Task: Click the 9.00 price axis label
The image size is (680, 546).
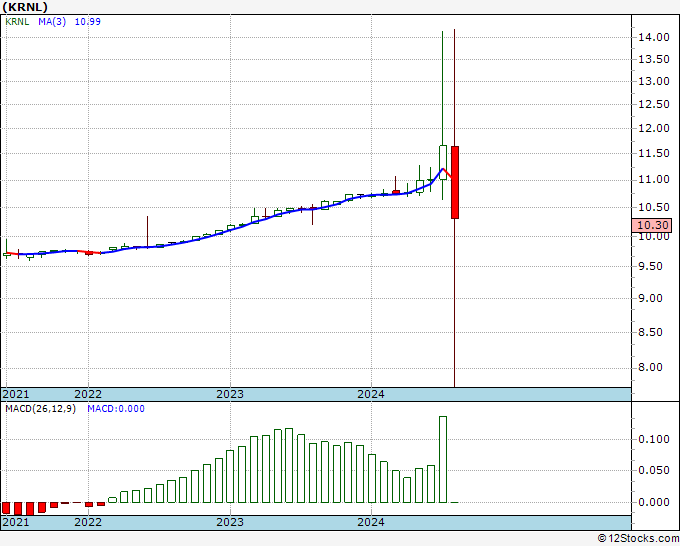Action: click(651, 298)
